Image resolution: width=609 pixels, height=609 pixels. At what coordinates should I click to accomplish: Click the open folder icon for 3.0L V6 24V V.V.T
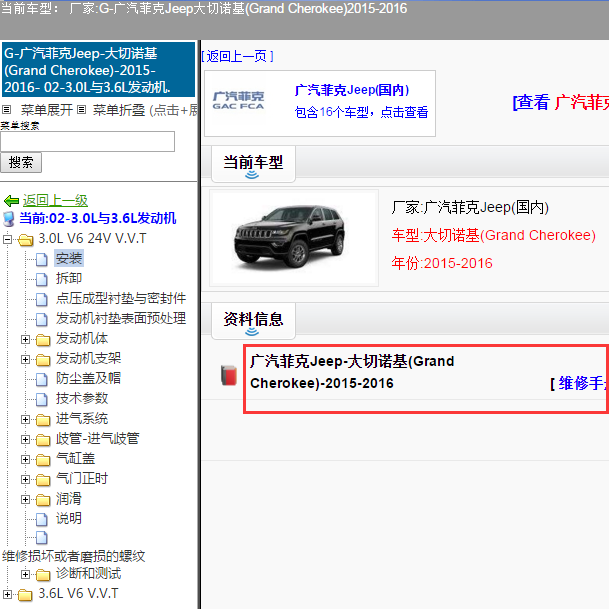tap(26, 240)
